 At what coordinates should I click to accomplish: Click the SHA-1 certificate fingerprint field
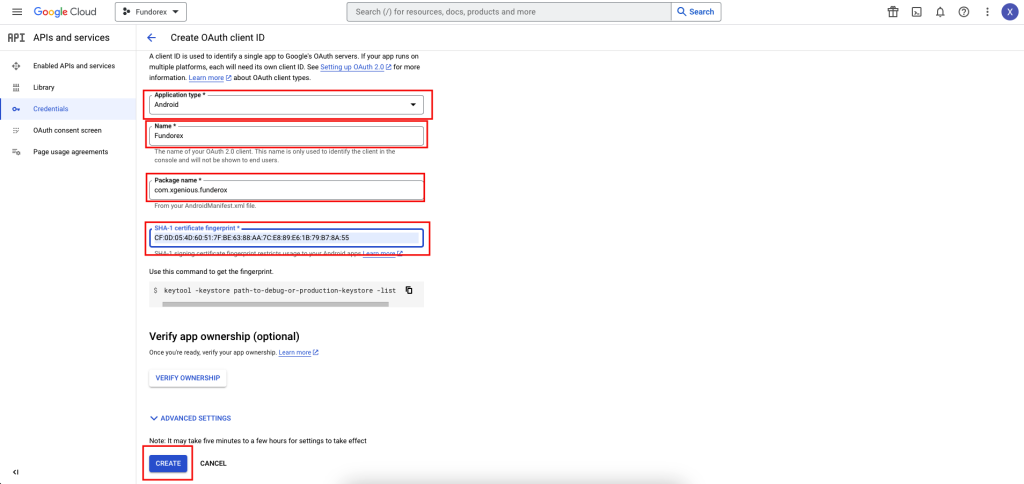pos(286,238)
